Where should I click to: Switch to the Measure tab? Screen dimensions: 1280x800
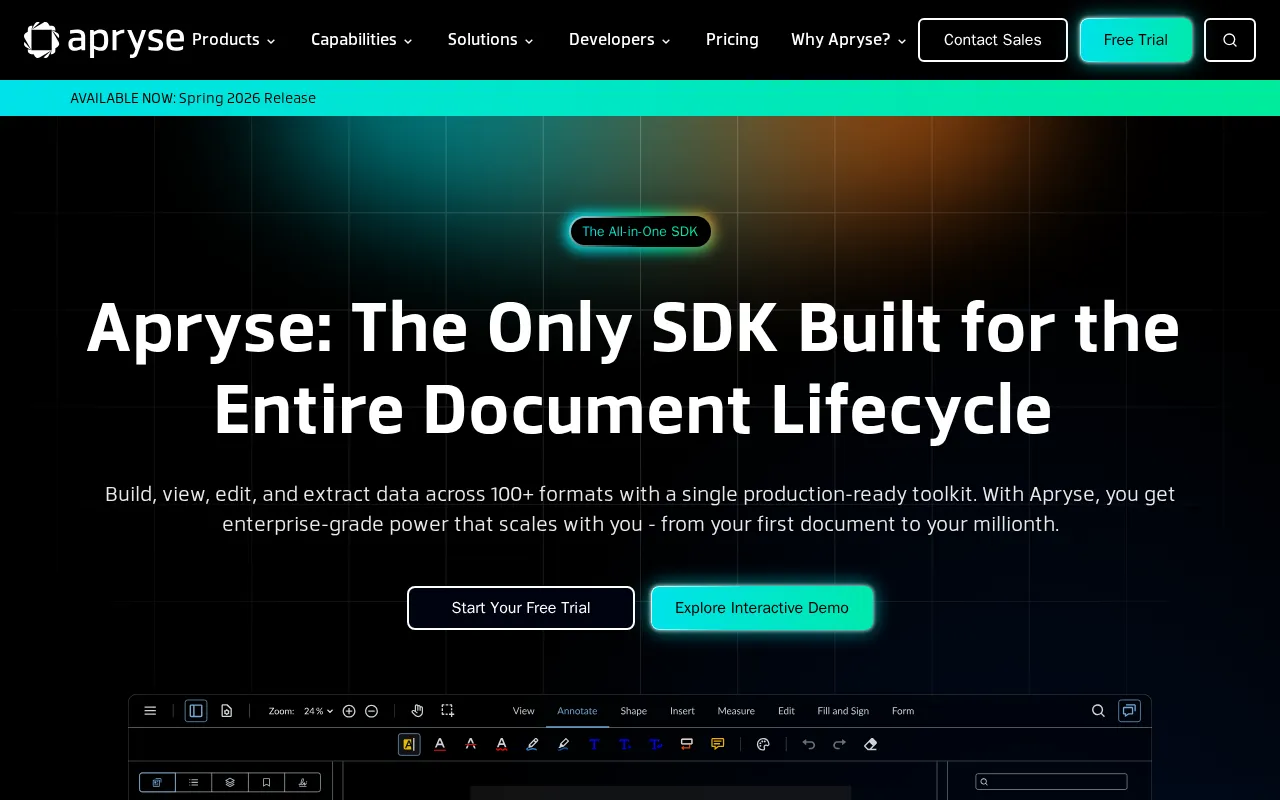pyautogui.click(x=736, y=711)
